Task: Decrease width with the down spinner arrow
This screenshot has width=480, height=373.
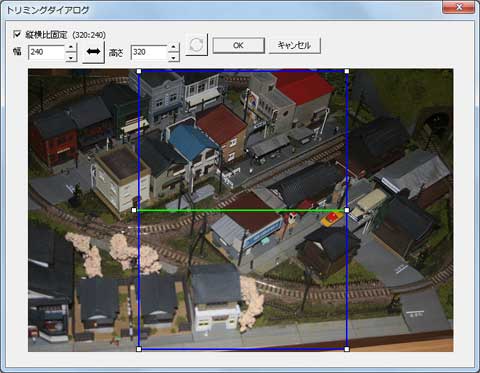Action: (x=71, y=57)
